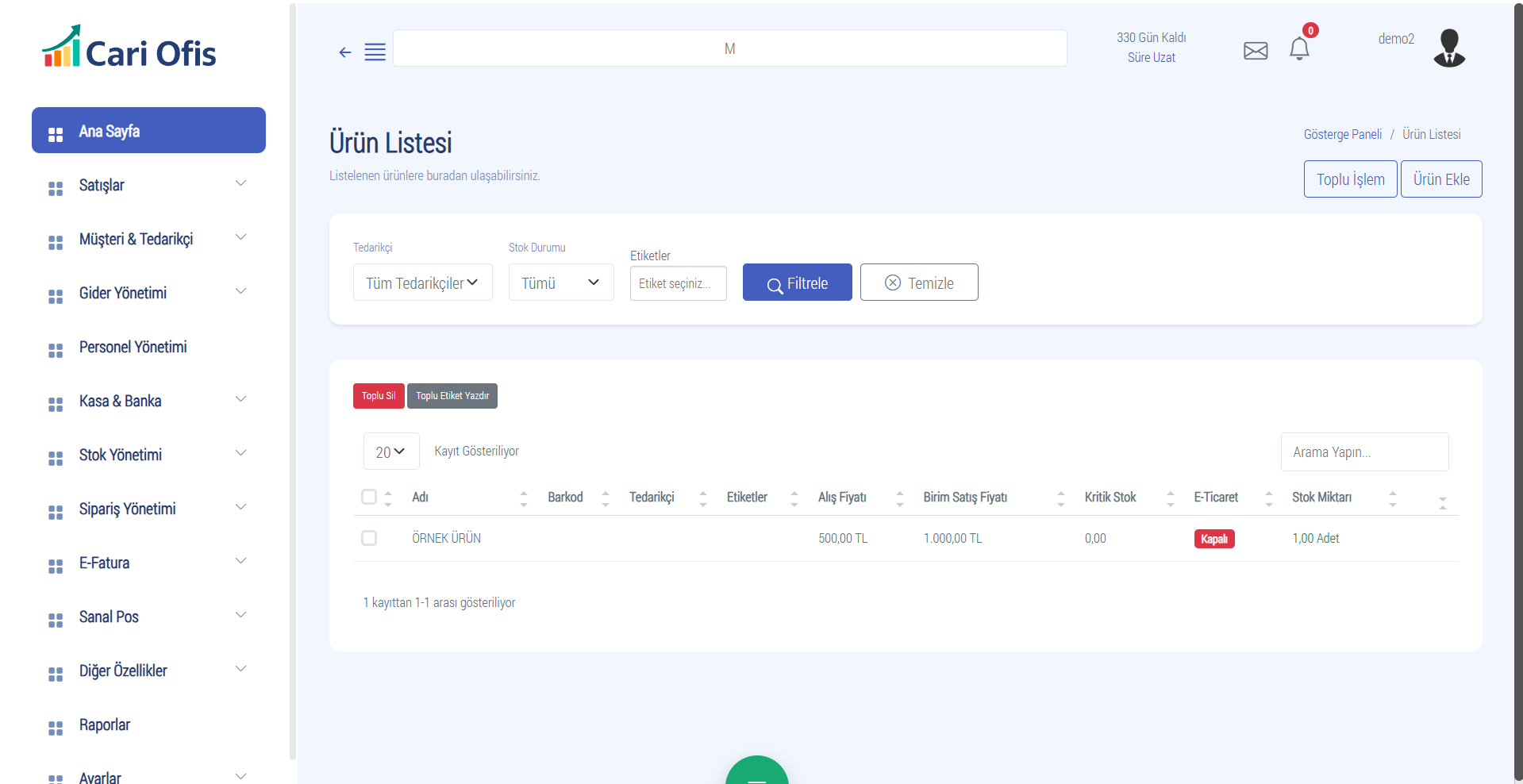Open the Tüm Tedarikçiler dropdown

[422, 282]
